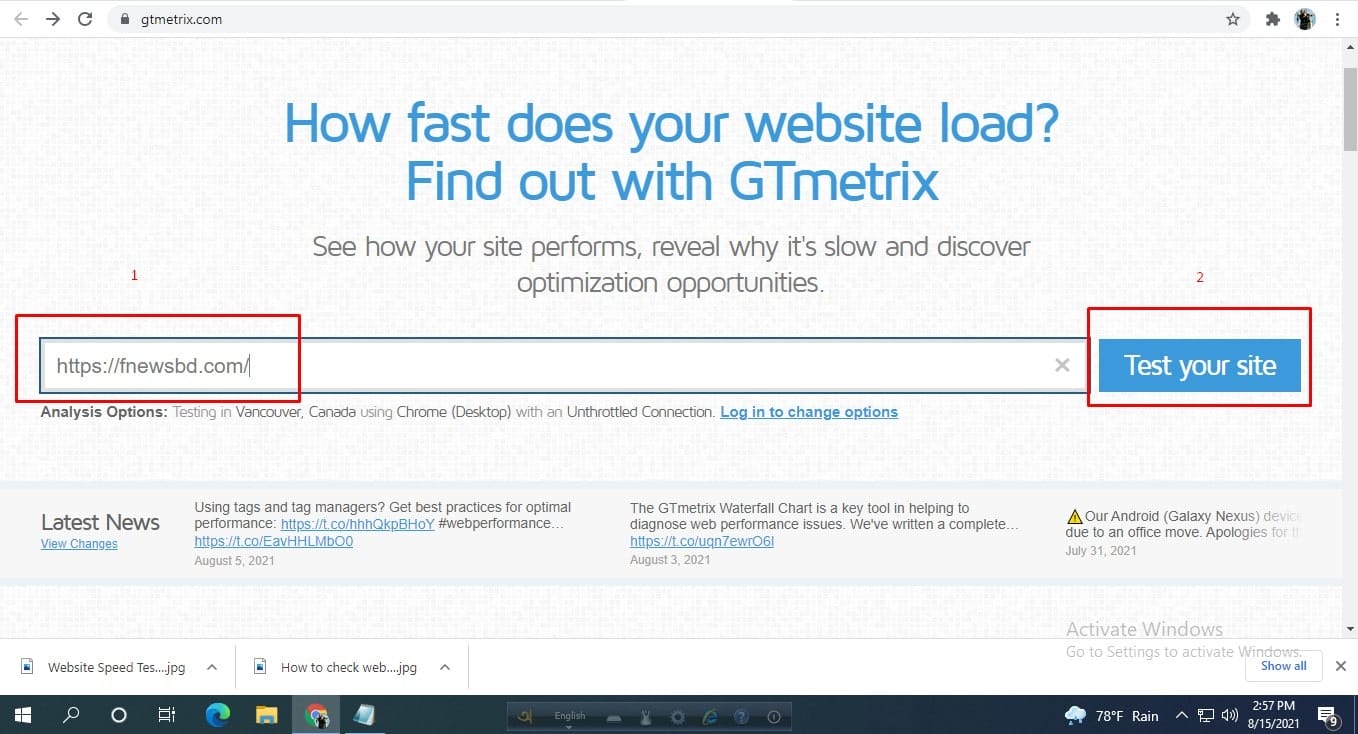1358x734 pixels.
Task: Expand options for Website Speed Tes....jpg download
Action: [212, 667]
